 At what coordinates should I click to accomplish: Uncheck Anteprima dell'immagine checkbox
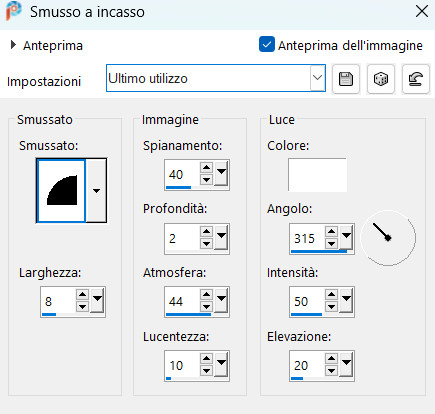(x=267, y=45)
